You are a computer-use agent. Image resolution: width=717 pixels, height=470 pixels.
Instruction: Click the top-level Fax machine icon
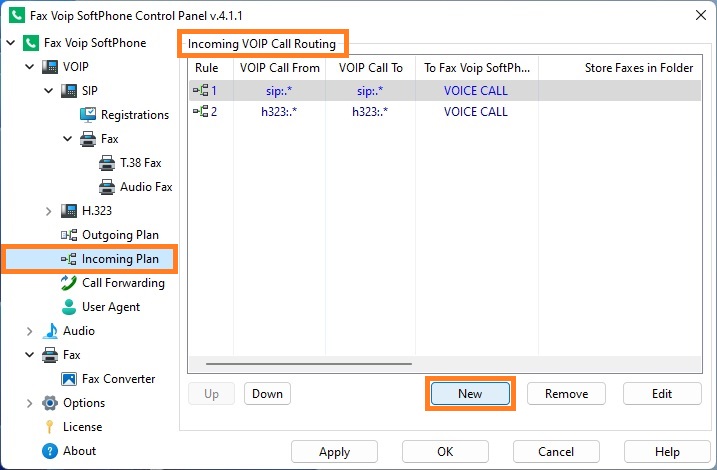pos(50,355)
